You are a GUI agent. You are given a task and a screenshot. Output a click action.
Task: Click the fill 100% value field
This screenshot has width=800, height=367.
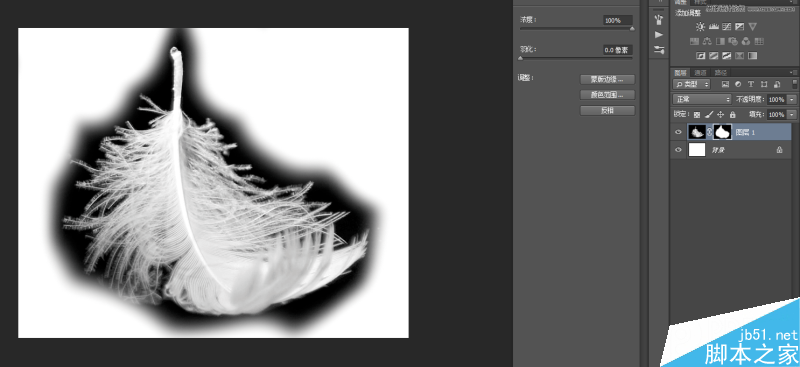(x=776, y=115)
